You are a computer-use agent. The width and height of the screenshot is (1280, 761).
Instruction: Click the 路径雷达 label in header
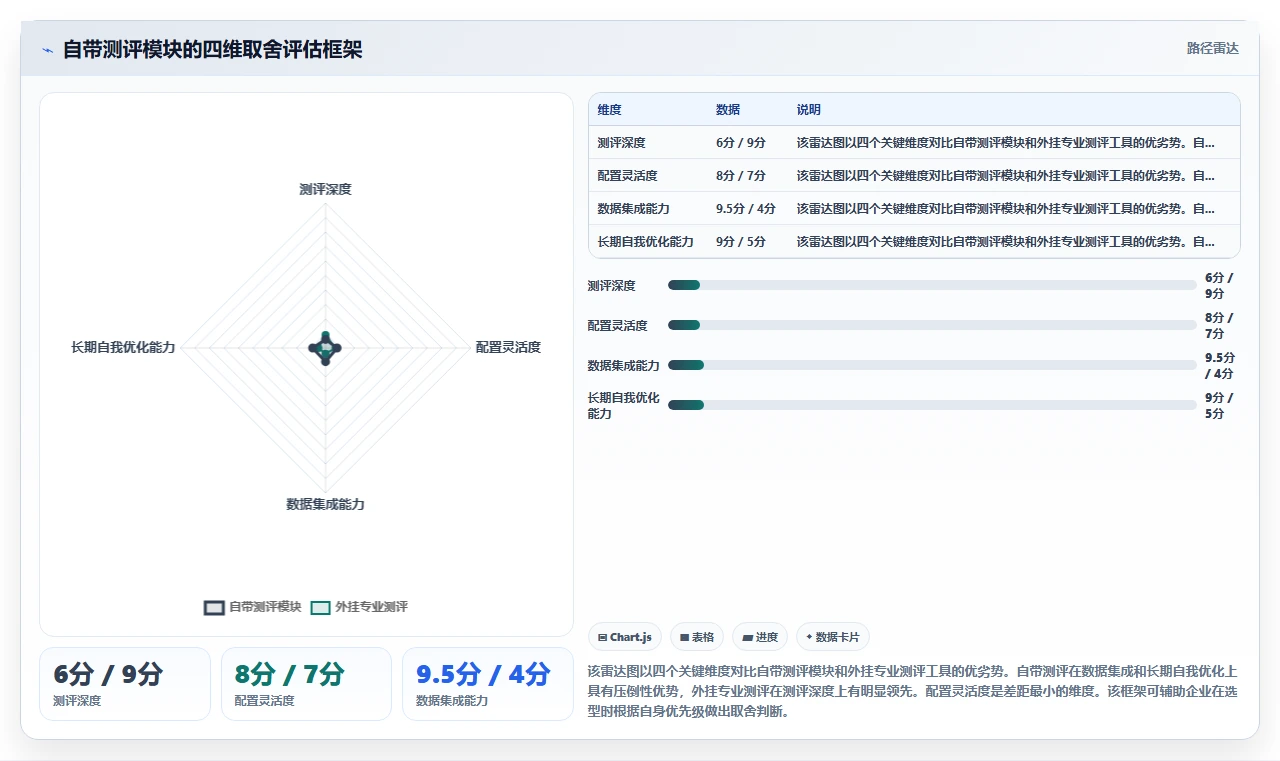(x=1212, y=48)
